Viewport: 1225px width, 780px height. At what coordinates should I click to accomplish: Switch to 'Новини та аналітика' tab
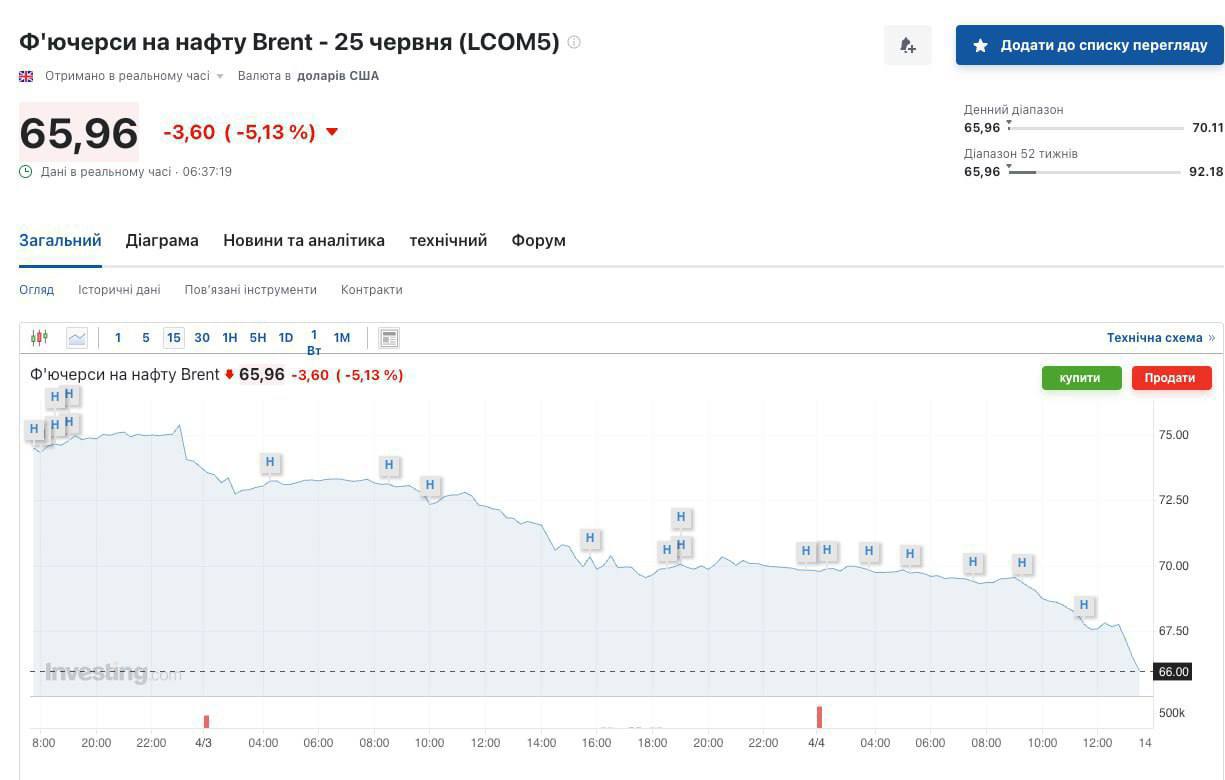(304, 240)
